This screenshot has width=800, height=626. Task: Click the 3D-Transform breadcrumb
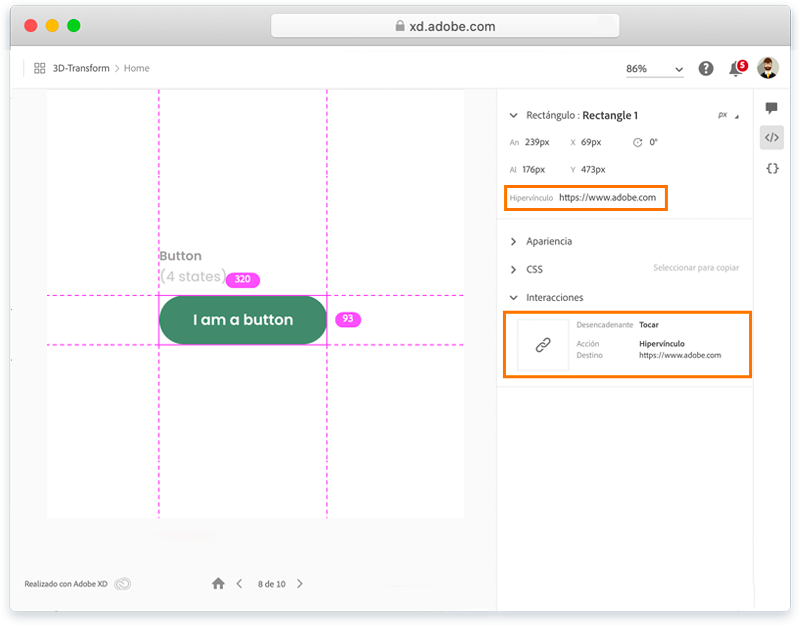80,68
